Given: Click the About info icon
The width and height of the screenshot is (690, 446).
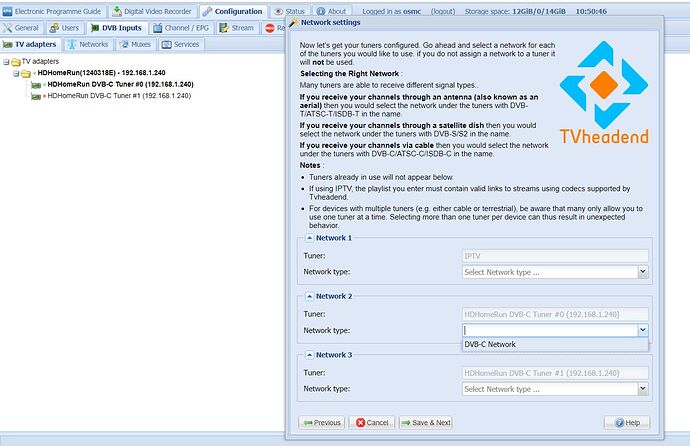Looking at the screenshot, I should click(321, 11).
